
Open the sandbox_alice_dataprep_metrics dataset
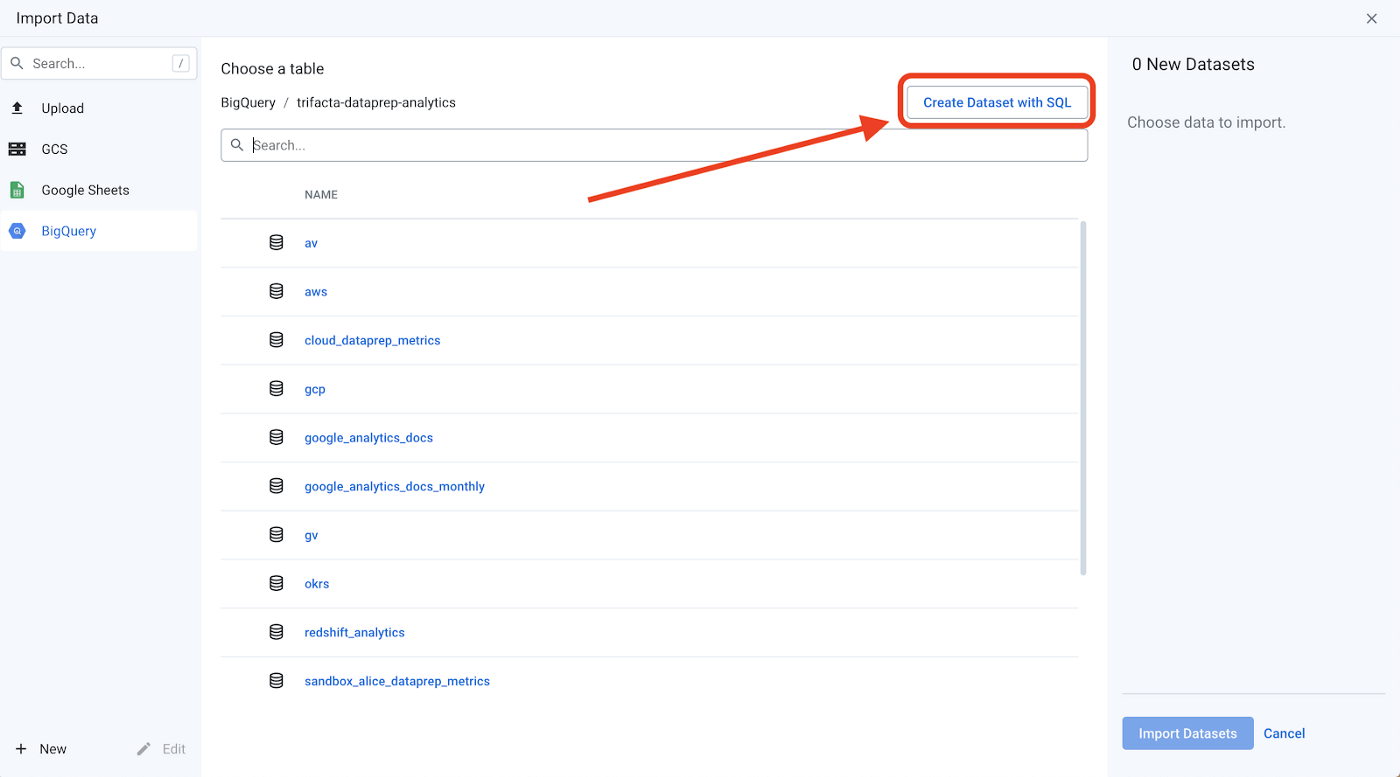point(397,681)
